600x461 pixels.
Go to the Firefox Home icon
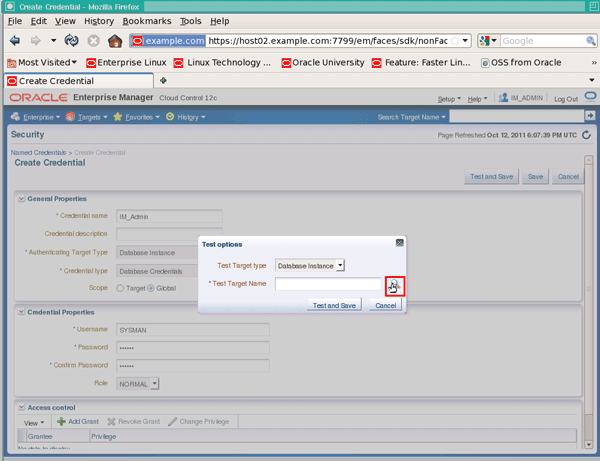[115, 41]
